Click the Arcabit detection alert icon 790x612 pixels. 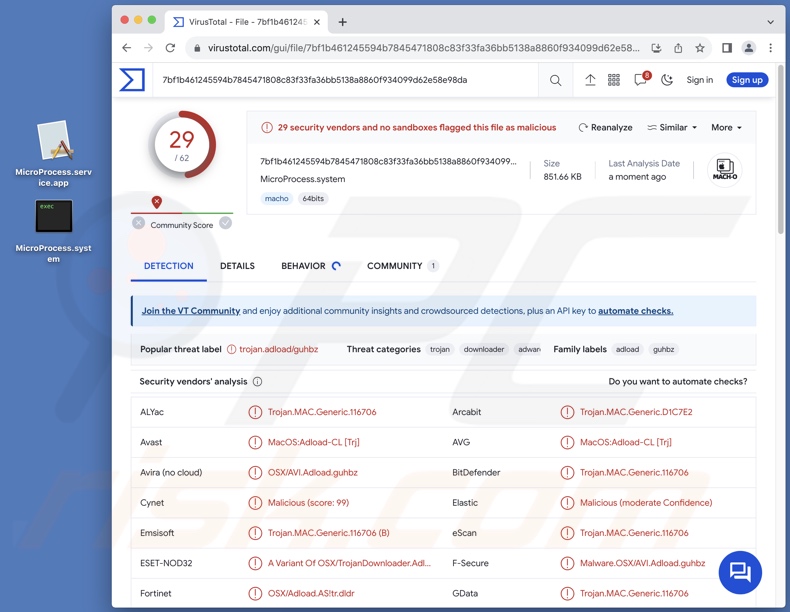pos(567,412)
